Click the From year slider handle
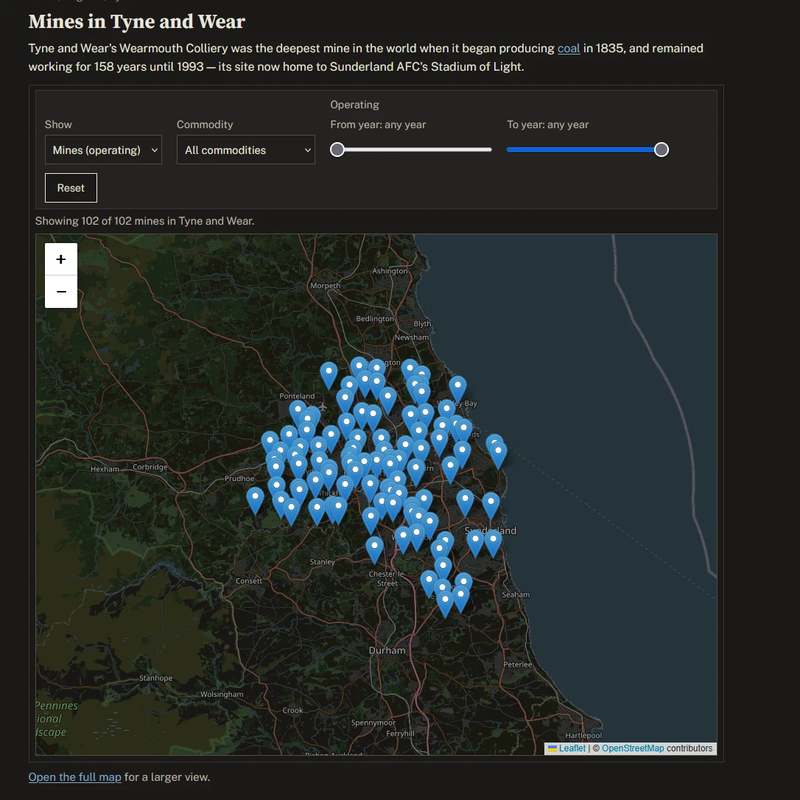 pyautogui.click(x=337, y=149)
